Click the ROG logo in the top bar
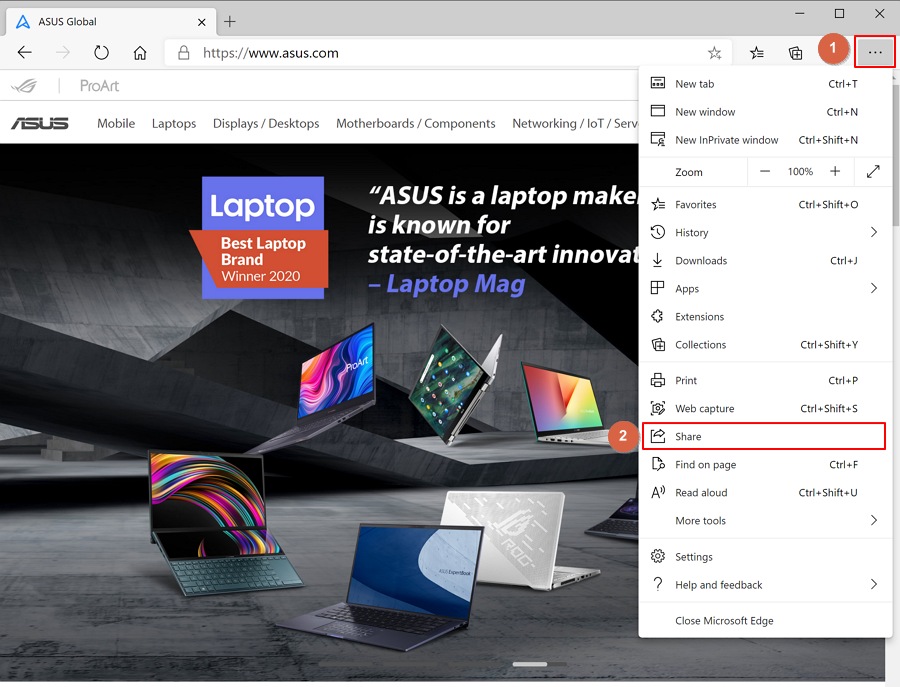Viewport: 900px width, 687px height. click(x=24, y=86)
